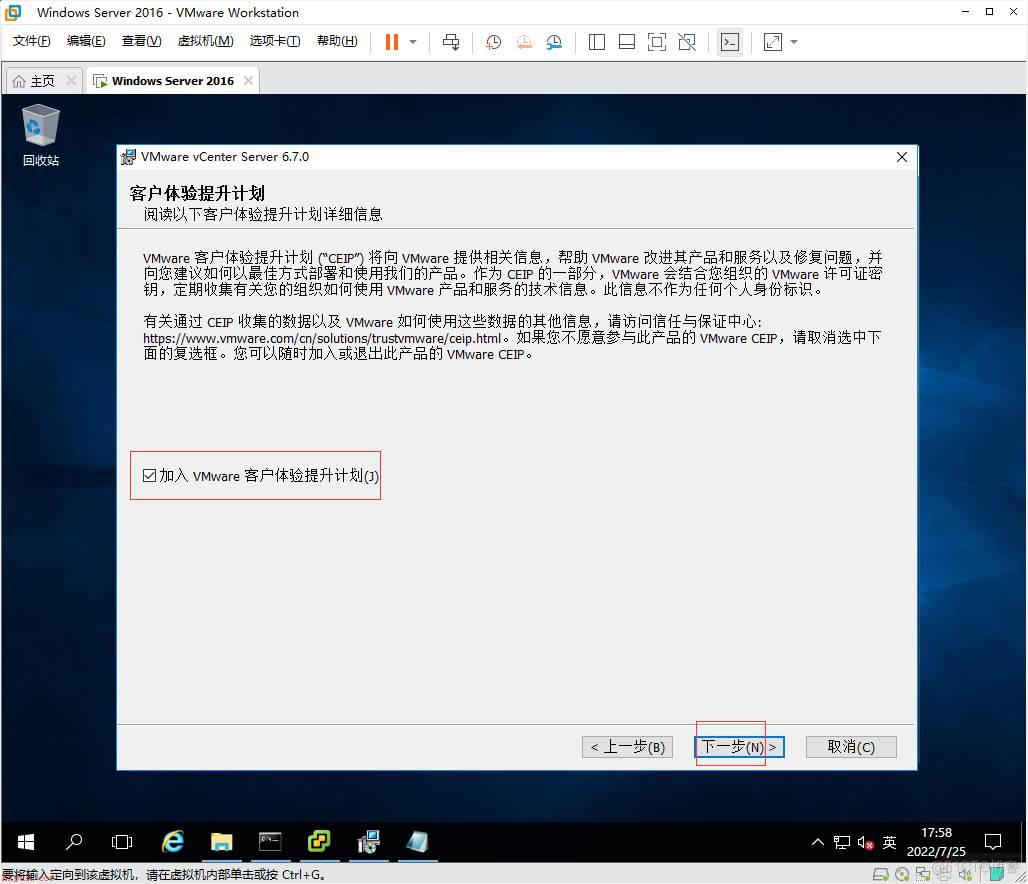The image size is (1028, 884).
Task: Show hidden tray icons chevron
Action: [x=818, y=842]
